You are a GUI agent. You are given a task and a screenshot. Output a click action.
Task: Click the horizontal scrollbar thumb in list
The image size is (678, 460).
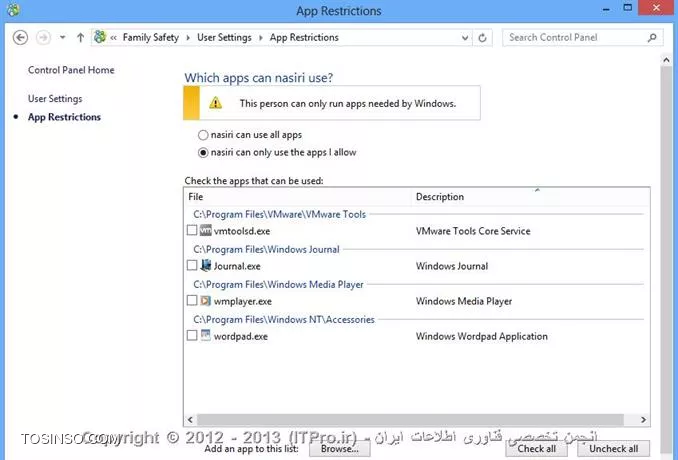pos(410,419)
